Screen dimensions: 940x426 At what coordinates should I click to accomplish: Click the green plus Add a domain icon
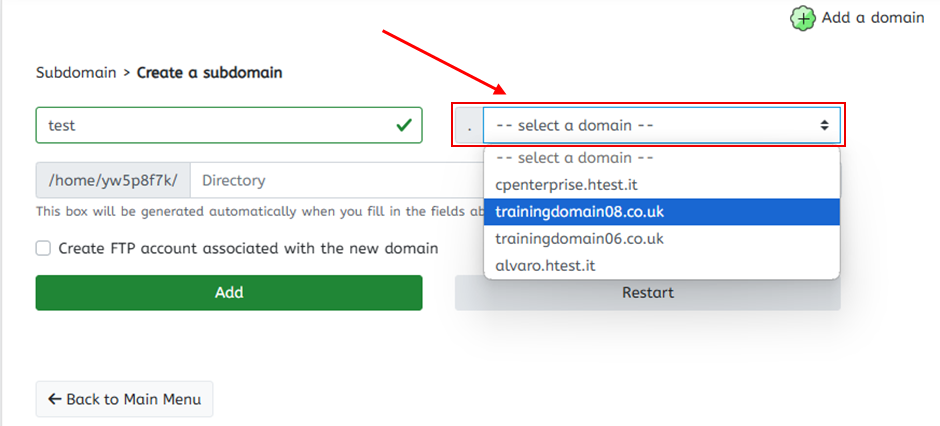tap(803, 19)
